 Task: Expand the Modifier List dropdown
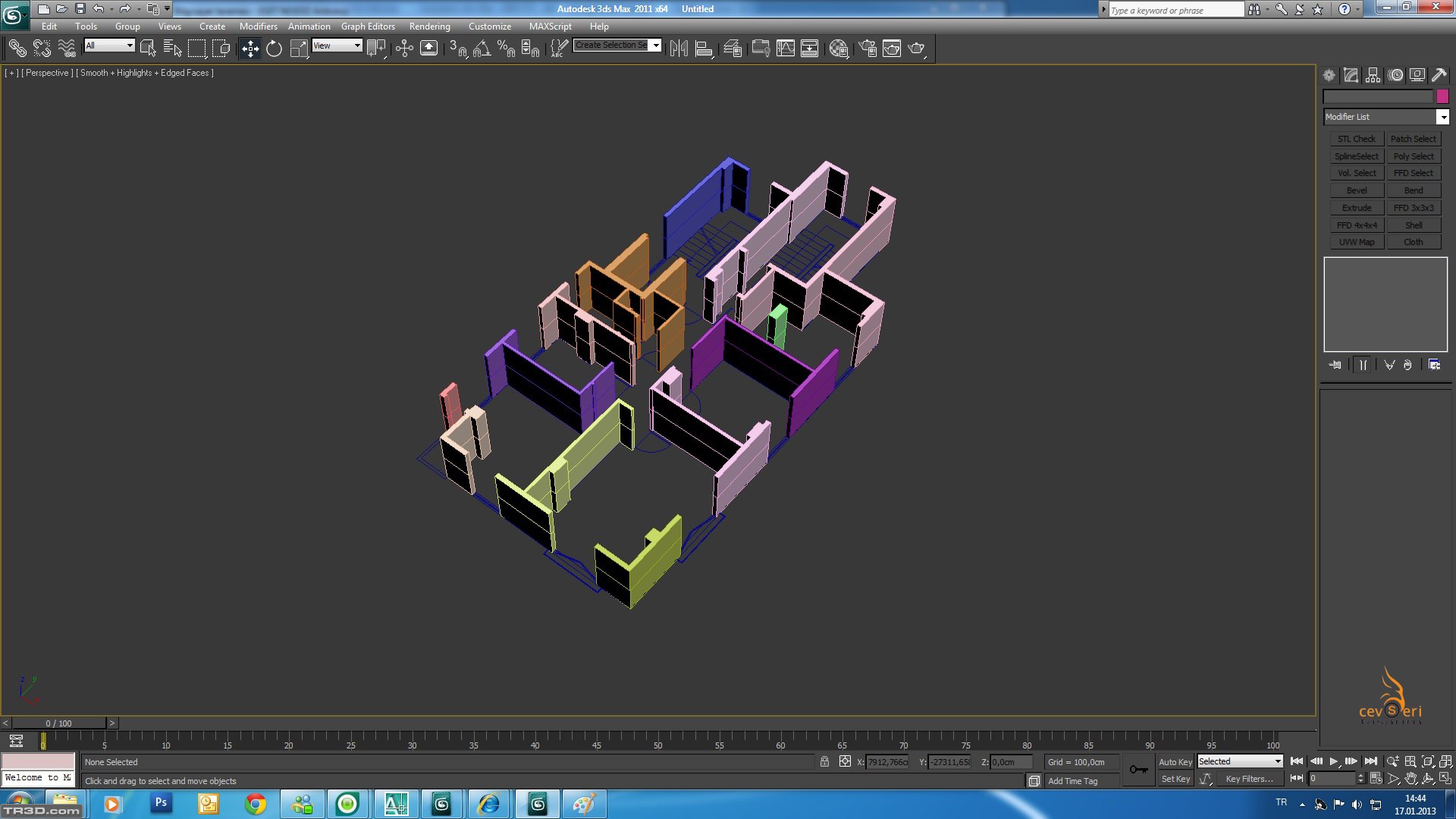(x=1442, y=117)
